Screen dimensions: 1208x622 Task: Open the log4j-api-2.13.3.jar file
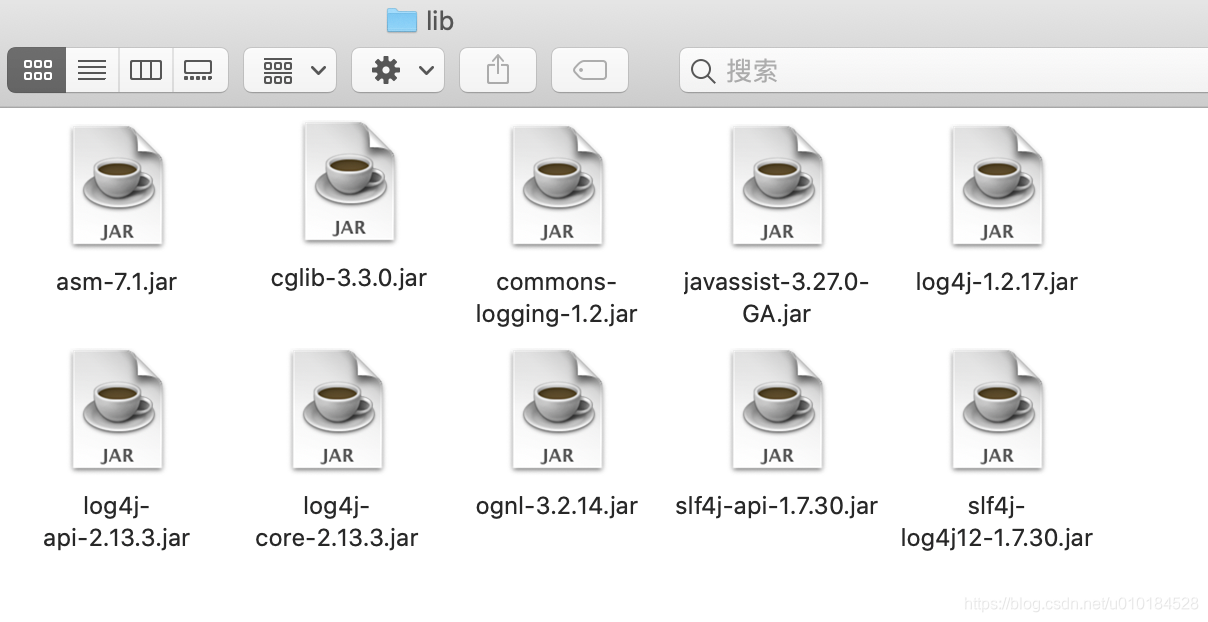tap(117, 408)
